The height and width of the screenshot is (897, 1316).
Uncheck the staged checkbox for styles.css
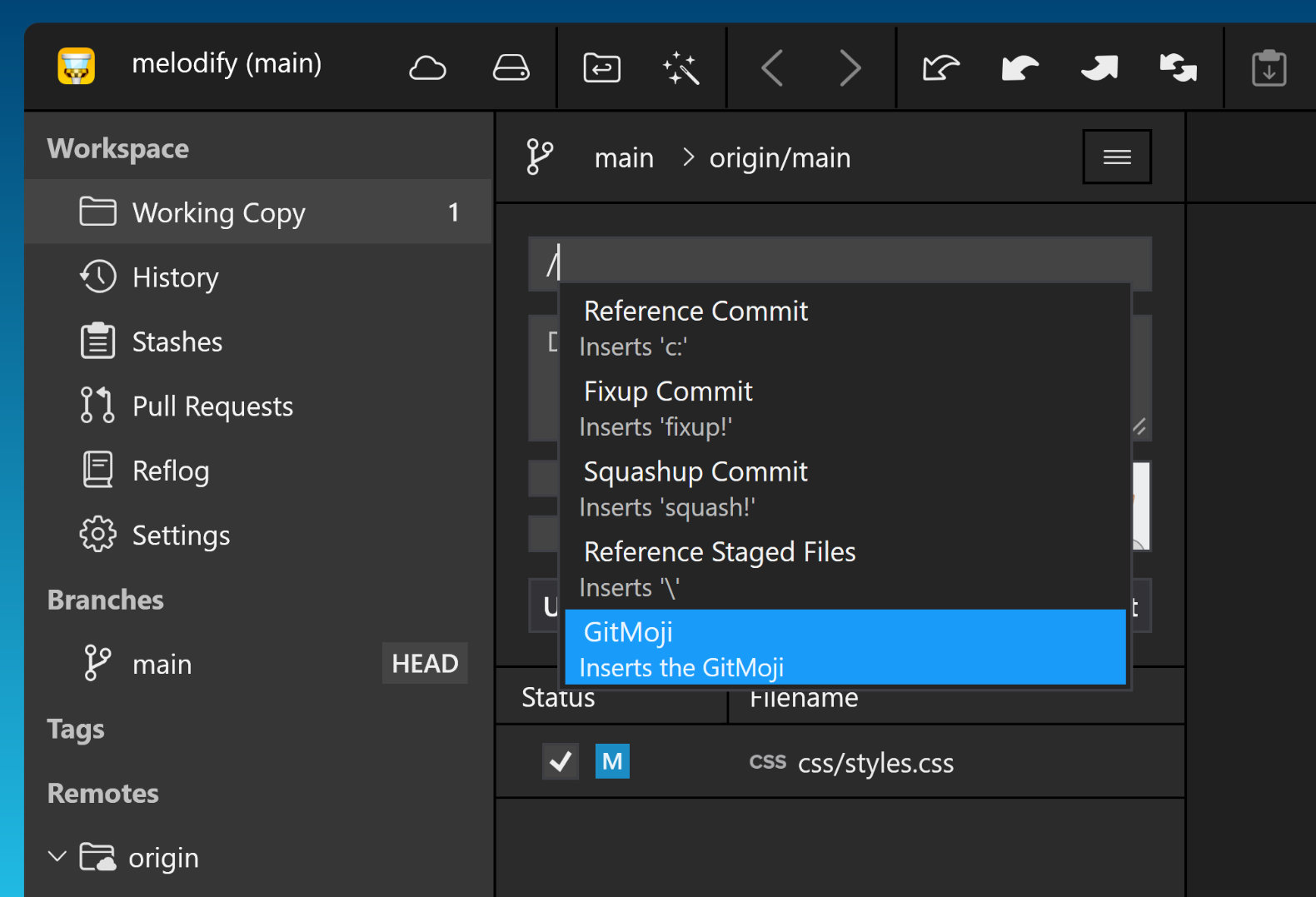pyautogui.click(x=561, y=761)
